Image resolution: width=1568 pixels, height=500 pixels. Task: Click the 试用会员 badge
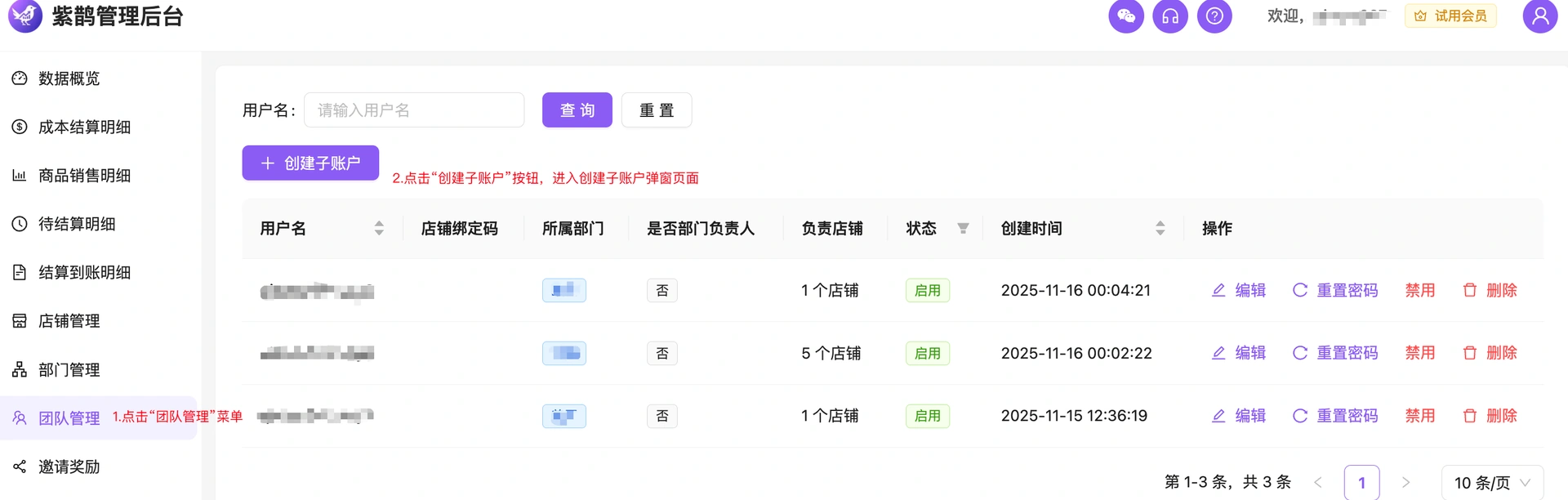click(x=1450, y=16)
